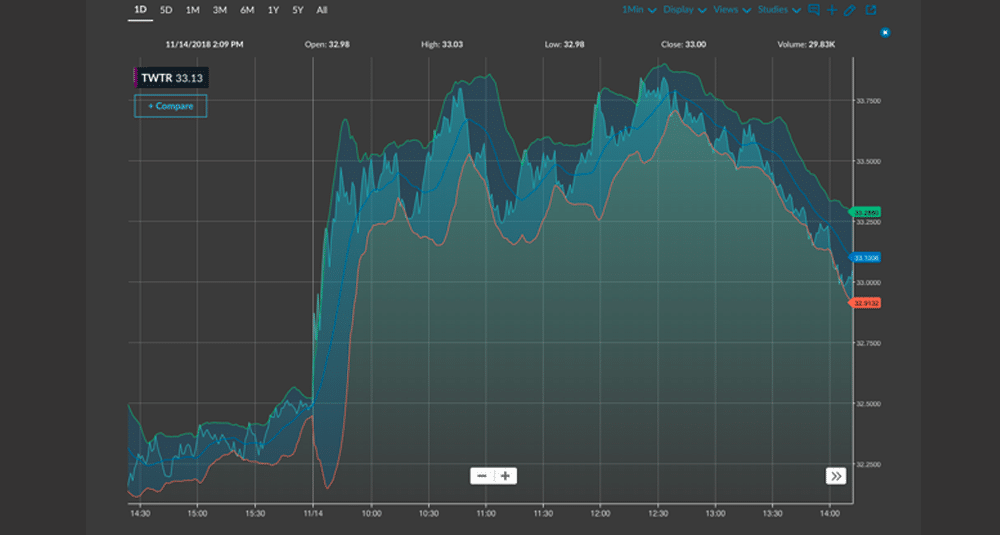Image resolution: width=1000 pixels, height=535 pixels.
Task: Click the 15:30 time axis label
Action: point(255,513)
